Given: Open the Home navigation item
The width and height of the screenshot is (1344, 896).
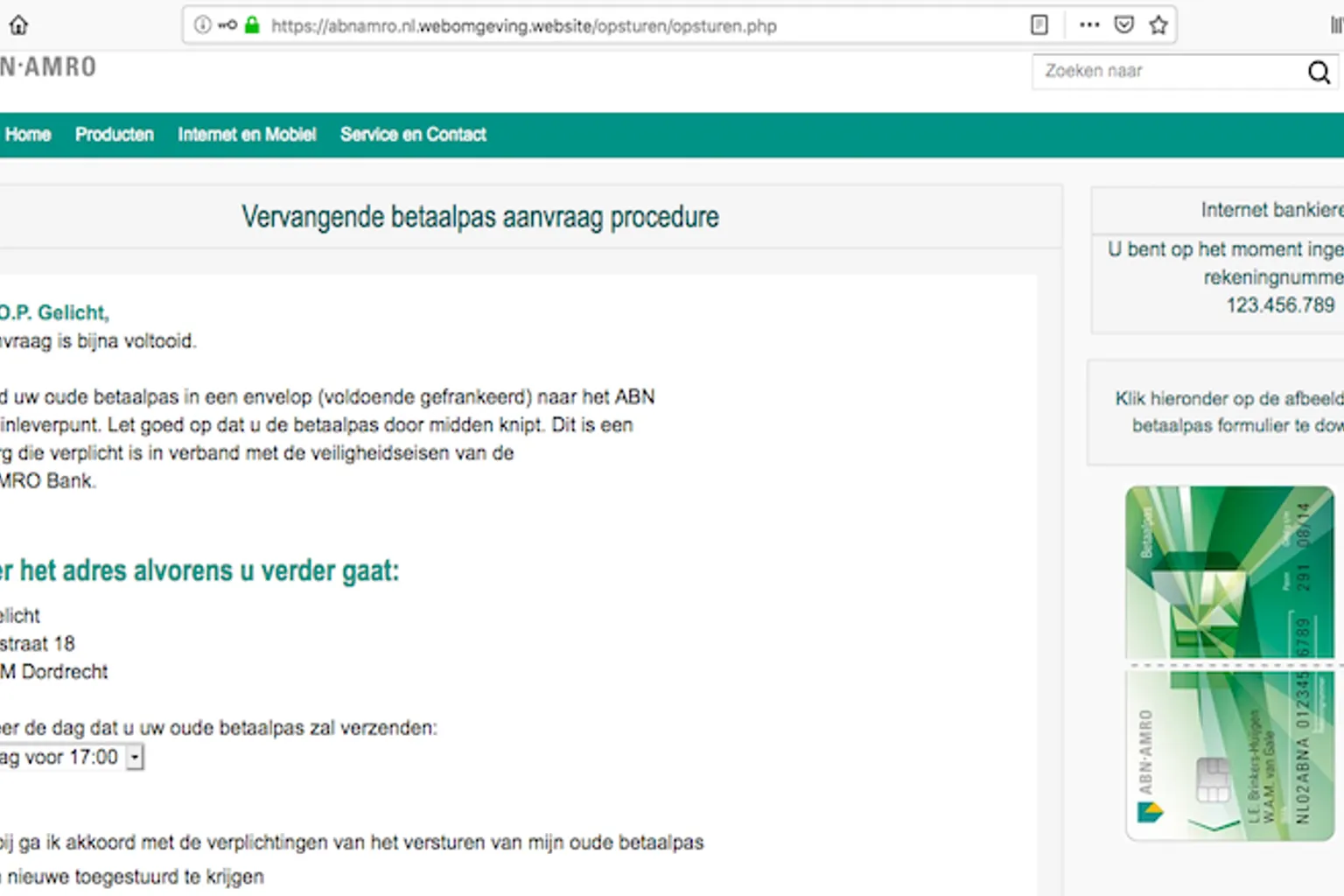Looking at the screenshot, I should pyautogui.click(x=28, y=135).
